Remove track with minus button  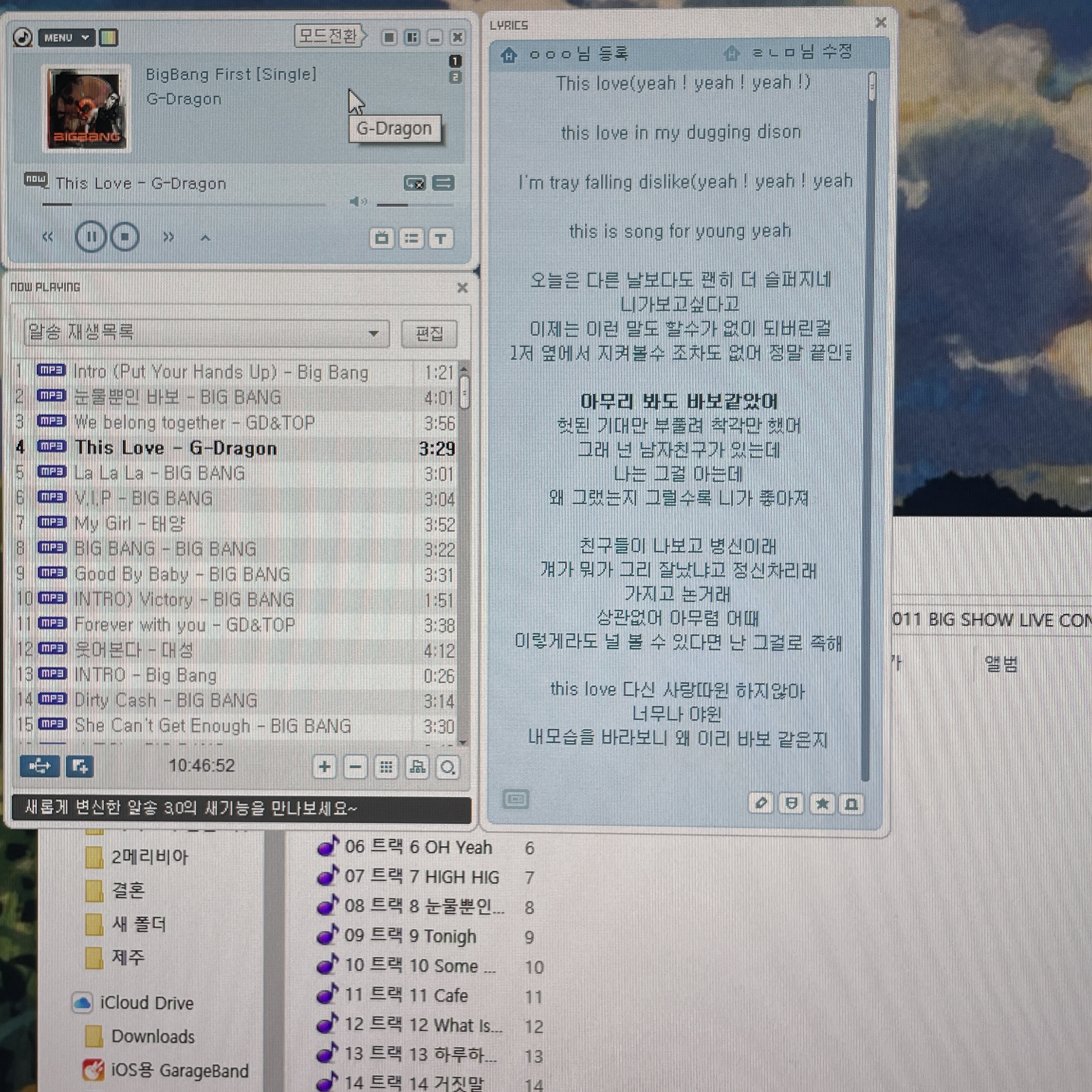click(356, 767)
